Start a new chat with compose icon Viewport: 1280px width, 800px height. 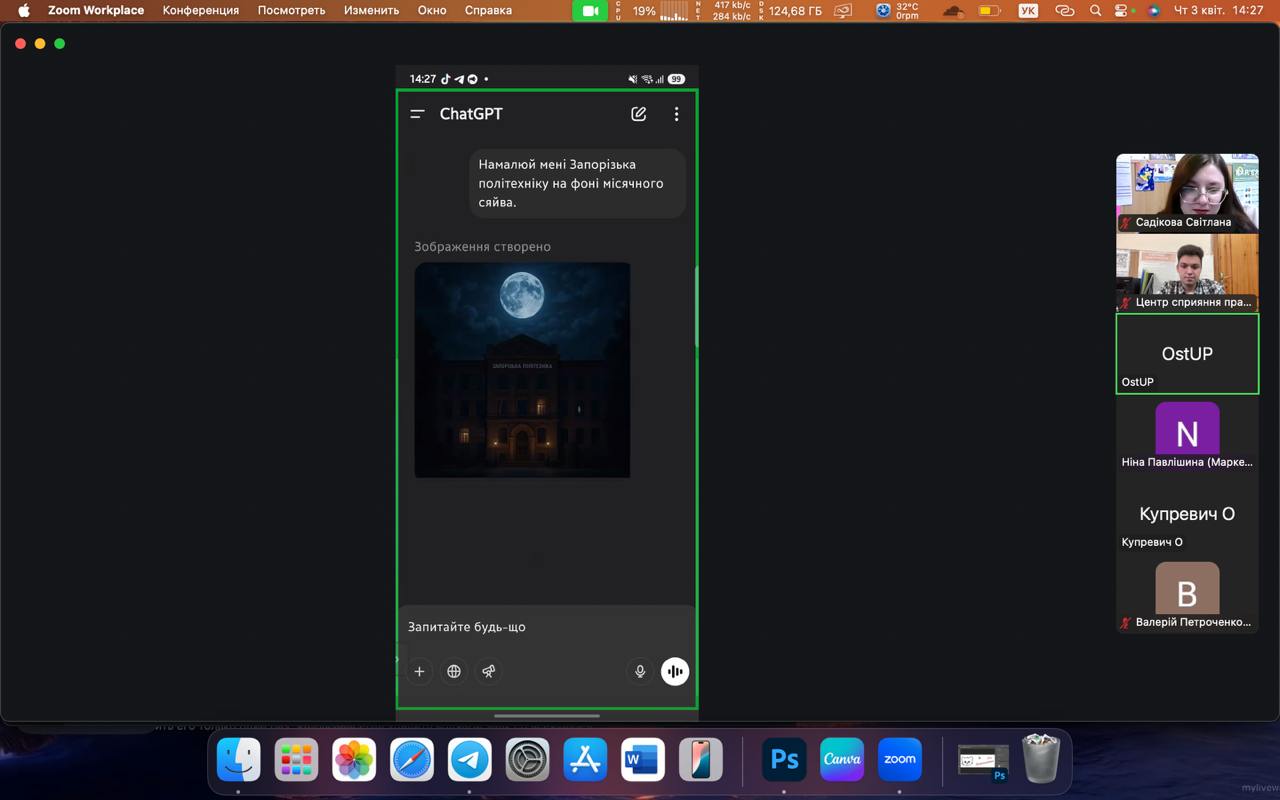click(638, 114)
